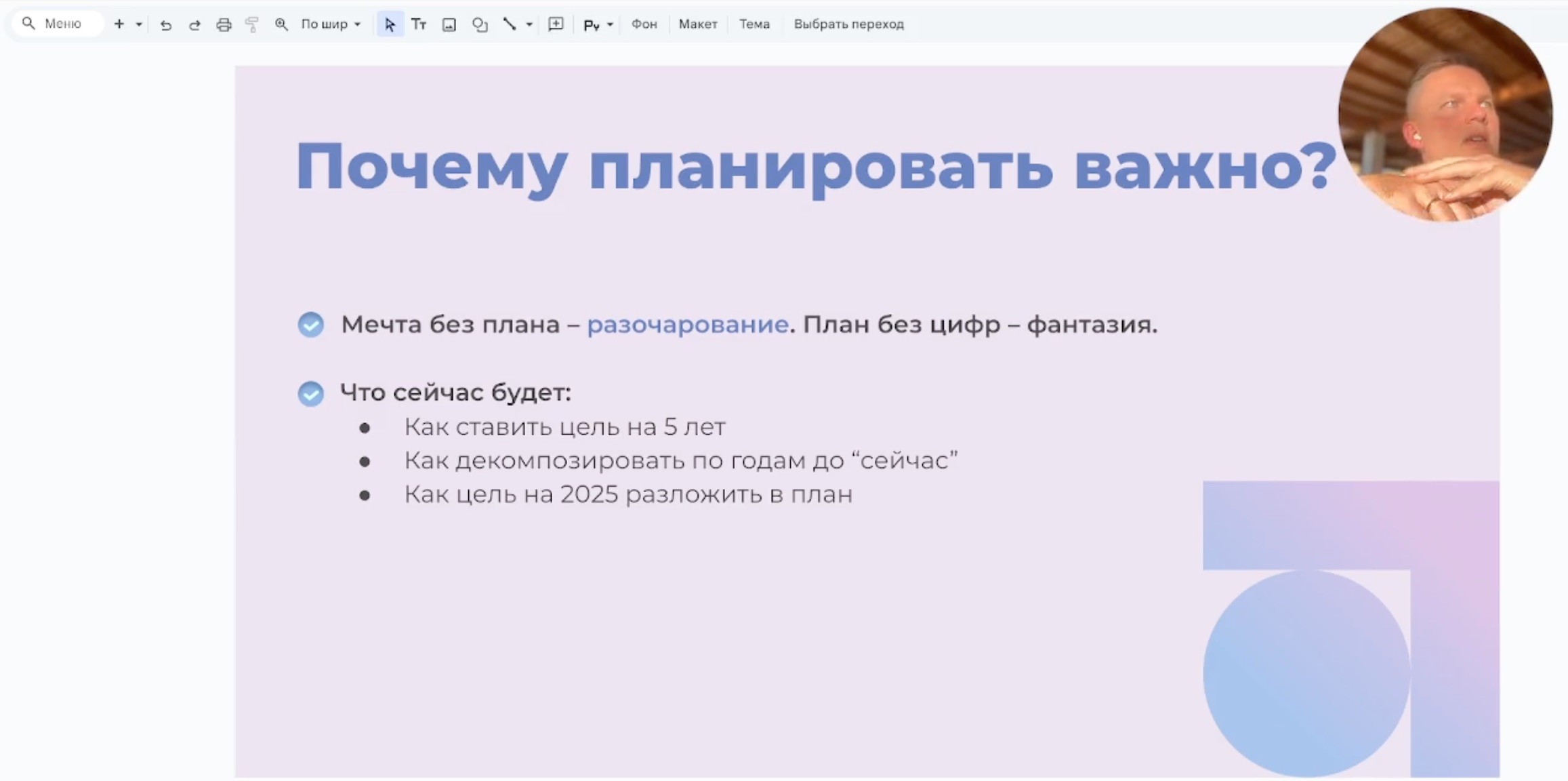Click Выбрать переход transition button
This screenshot has width=1568, height=781.
pos(848,24)
